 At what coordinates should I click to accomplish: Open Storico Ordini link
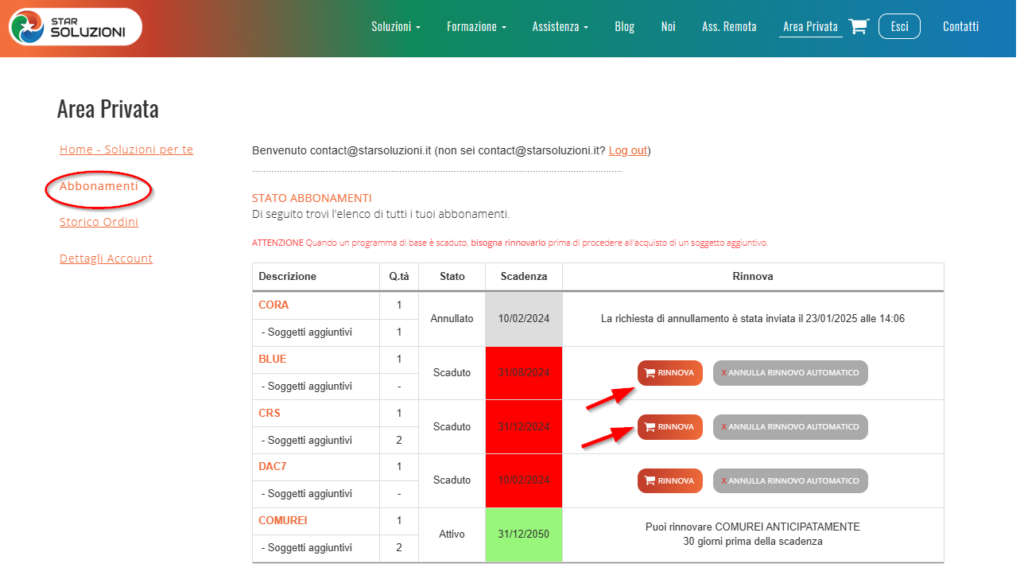click(99, 222)
